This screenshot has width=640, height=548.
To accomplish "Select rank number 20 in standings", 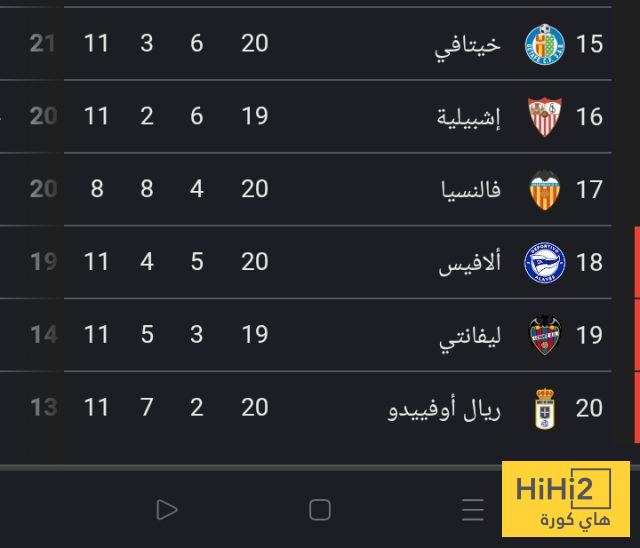I will 590,408.
